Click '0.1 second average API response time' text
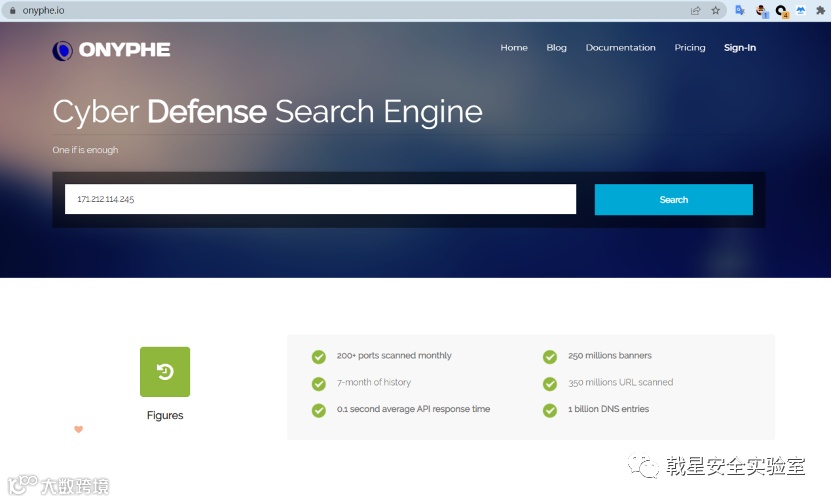Screen dimensions: 832x502 coord(413,409)
